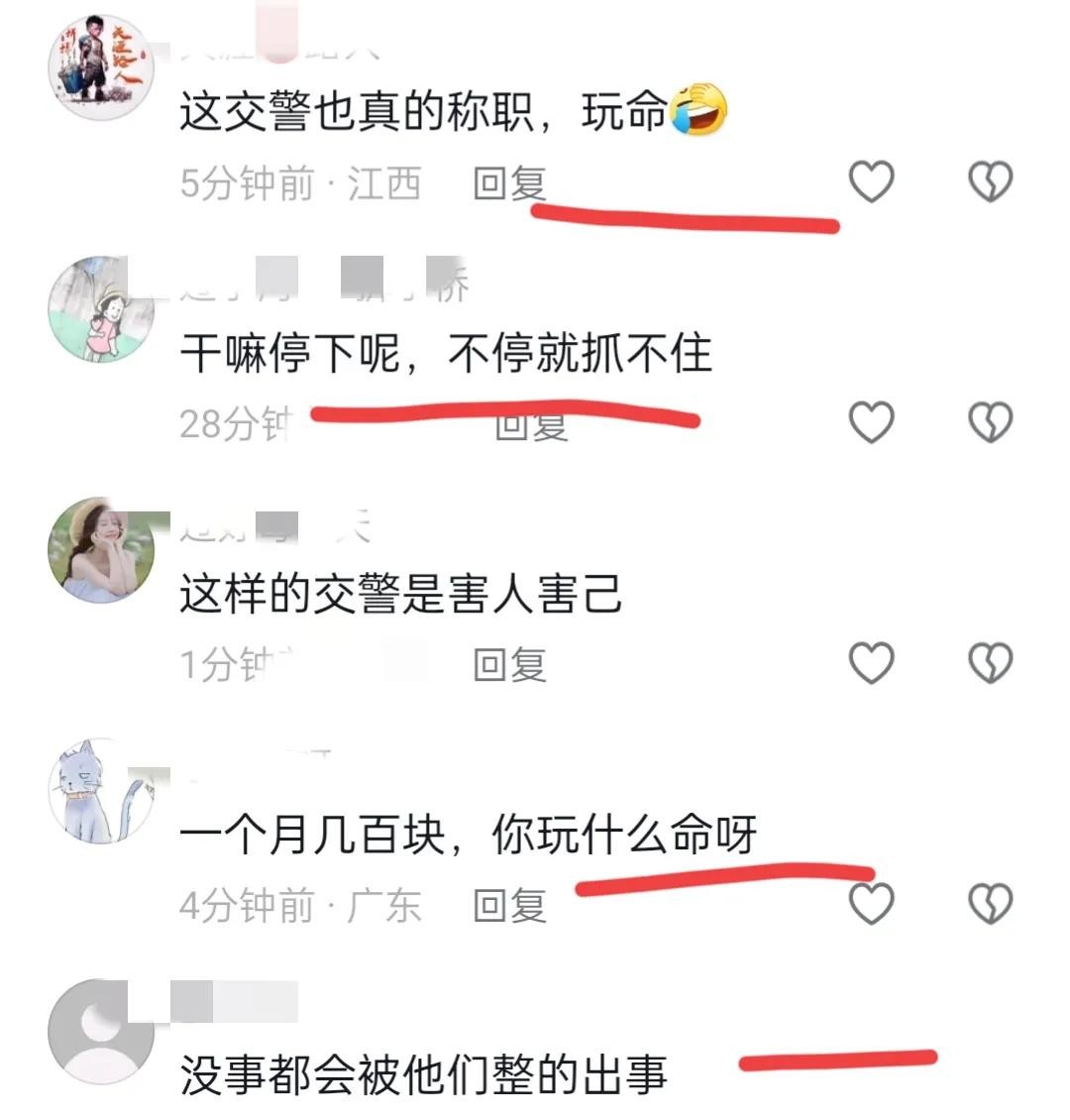Dislike the 你玩什么命呀 comment
Viewport: 1070px width, 1120px height.
(990, 903)
